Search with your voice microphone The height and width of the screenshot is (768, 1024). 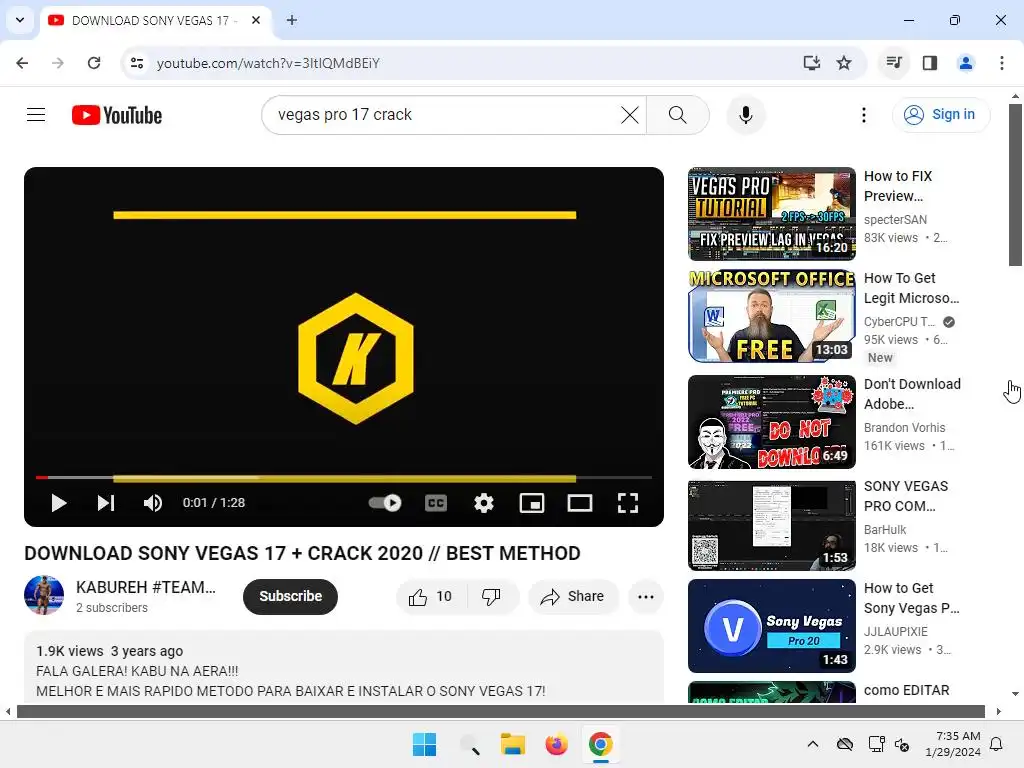(746, 115)
